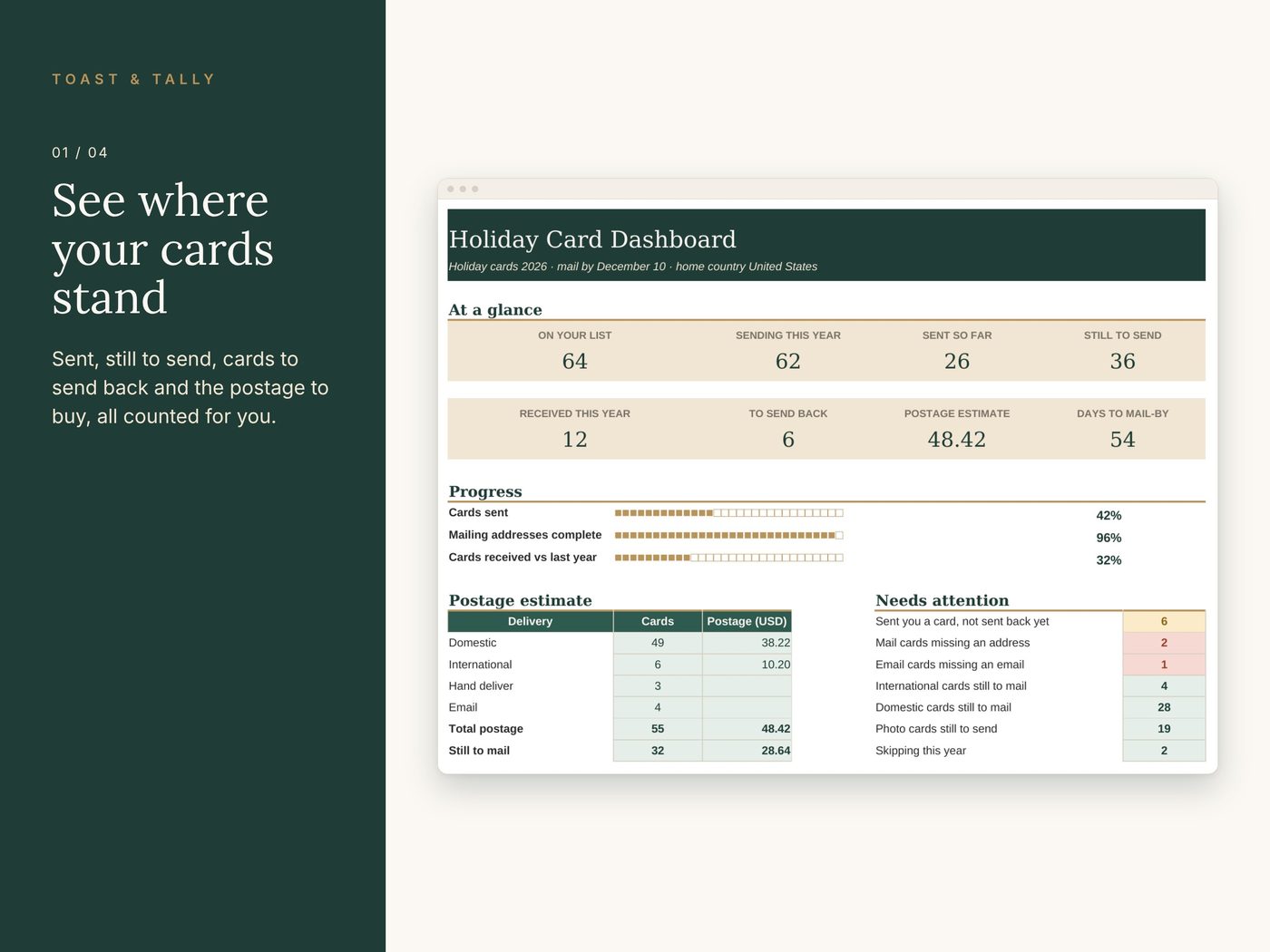
Task: Click the "Cards" column header
Action: (x=658, y=621)
